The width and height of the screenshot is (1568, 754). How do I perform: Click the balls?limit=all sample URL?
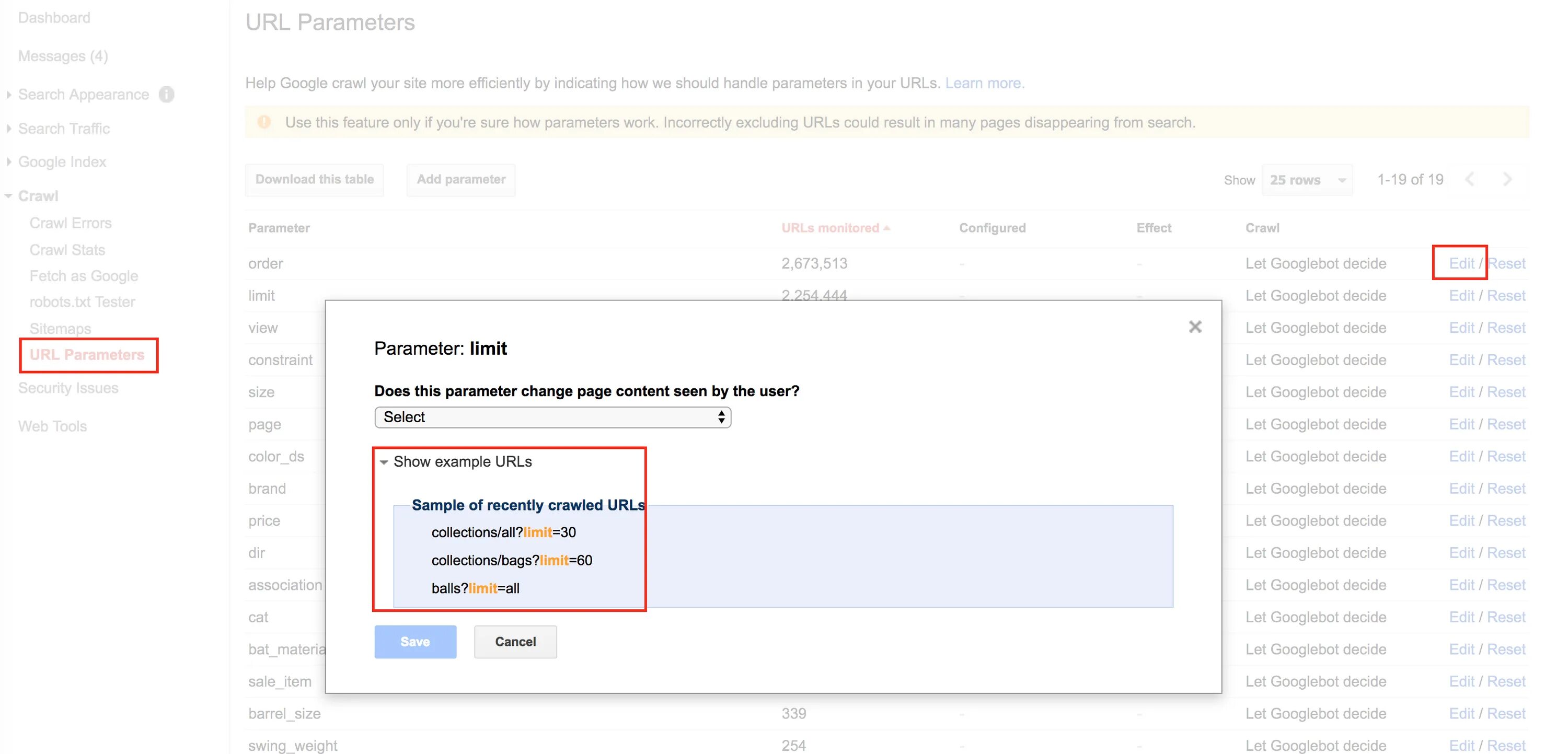476,588
